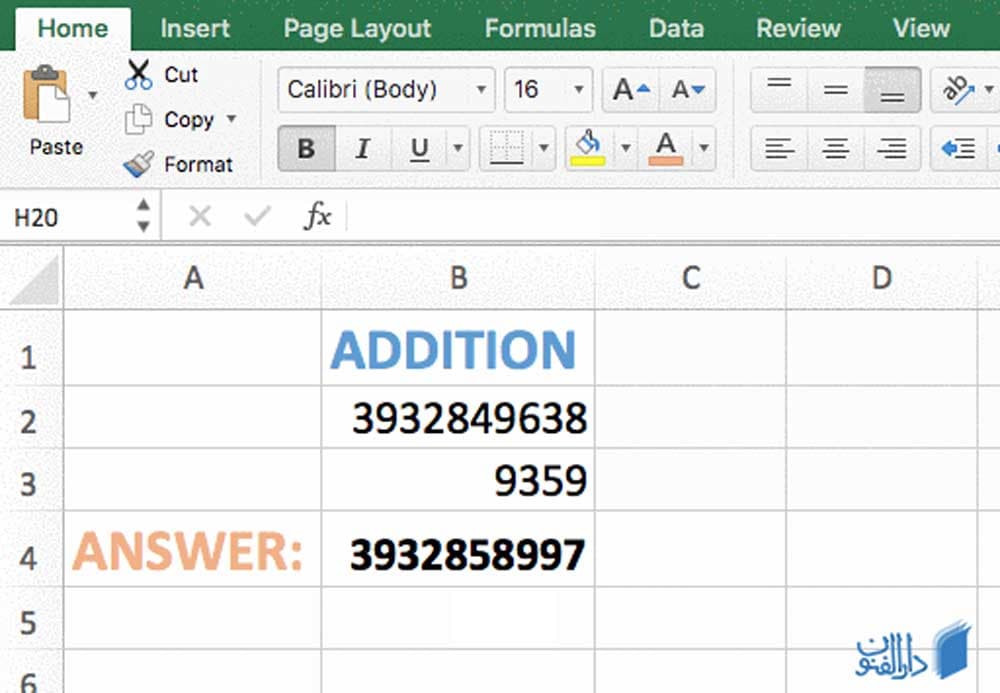
Task: Open the font size dropdown
Action: point(578,90)
